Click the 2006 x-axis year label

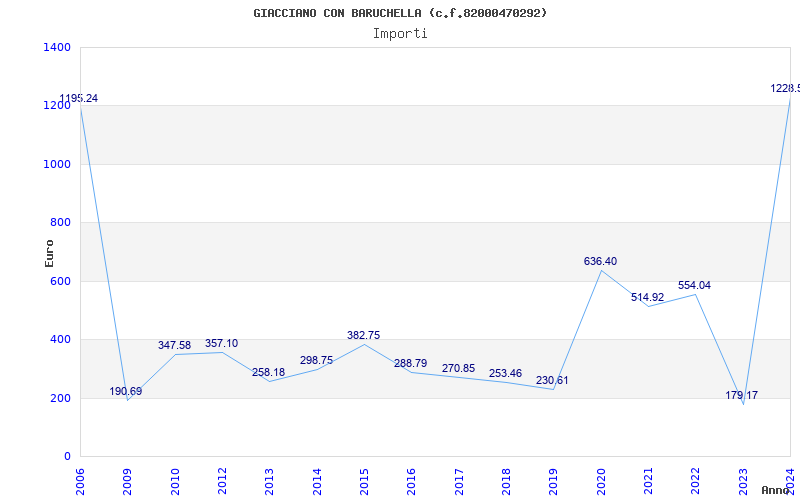(x=80, y=482)
